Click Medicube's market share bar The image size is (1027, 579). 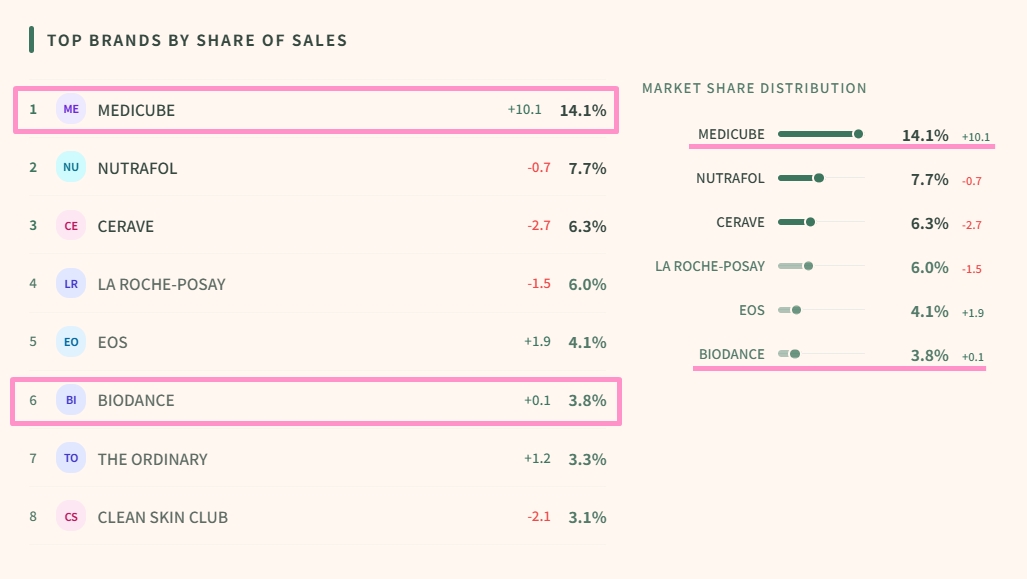(820, 134)
